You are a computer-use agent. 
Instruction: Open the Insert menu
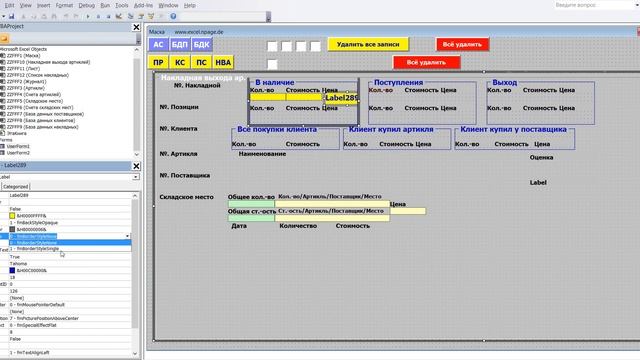pyautogui.click(x=44, y=5)
